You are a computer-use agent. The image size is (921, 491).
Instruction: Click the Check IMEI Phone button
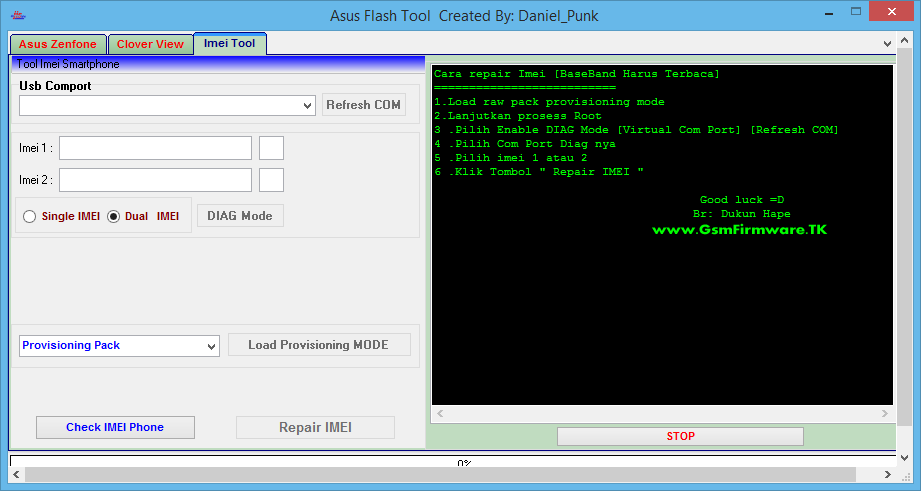115,428
